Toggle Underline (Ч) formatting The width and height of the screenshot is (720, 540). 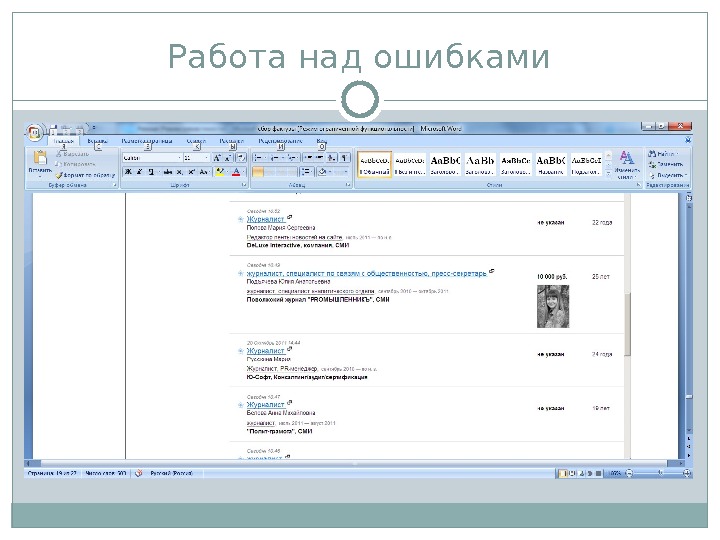(151, 172)
